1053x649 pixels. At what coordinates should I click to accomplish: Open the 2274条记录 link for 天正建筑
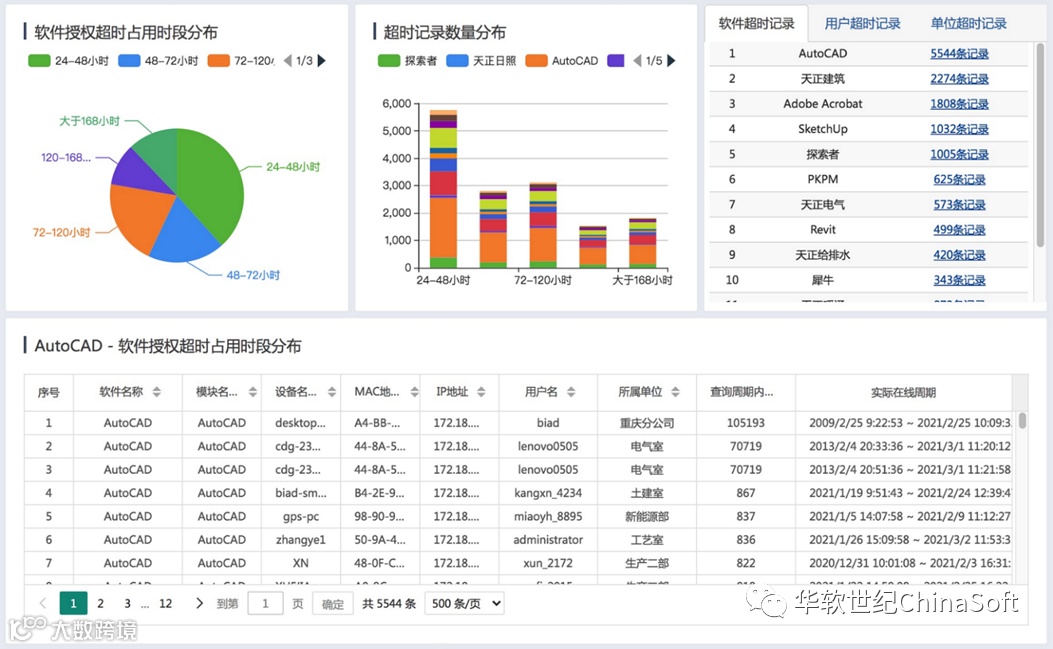(x=959, y=79)
